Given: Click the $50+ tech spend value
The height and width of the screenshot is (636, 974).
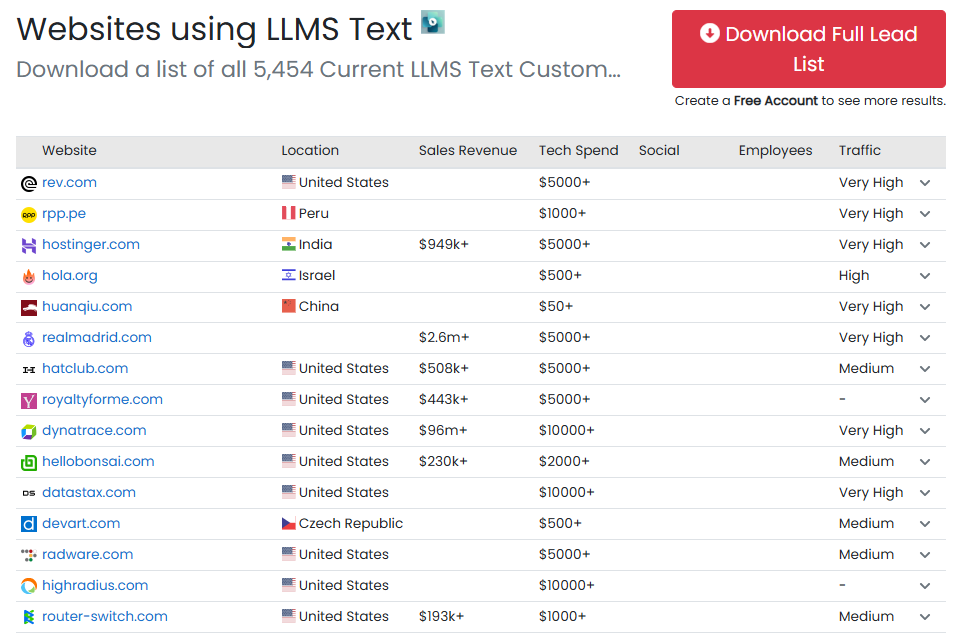Looking at the screenshot, I should tap(556, 306).
